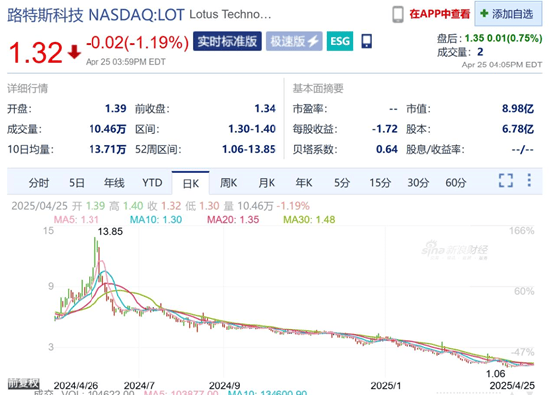Select the 15分 chart tab

point(380,183)
